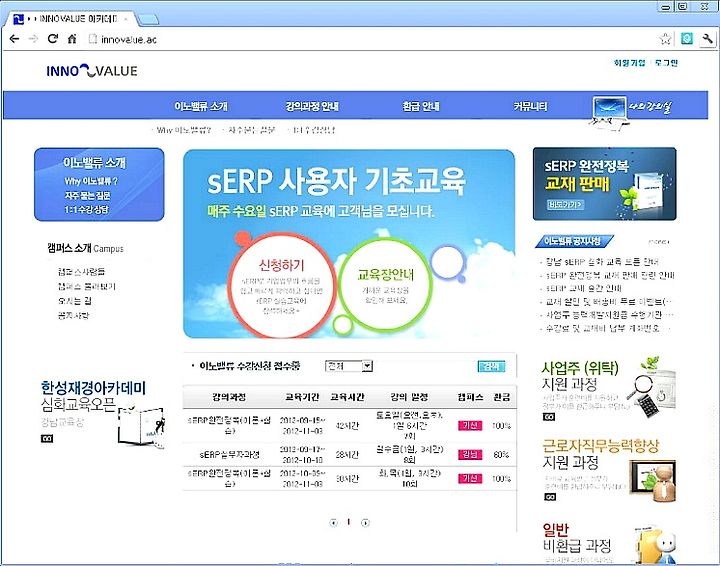Click '1:1 수강상담' in blue sidebar box

pyautogui.click(x=86, y=209)
